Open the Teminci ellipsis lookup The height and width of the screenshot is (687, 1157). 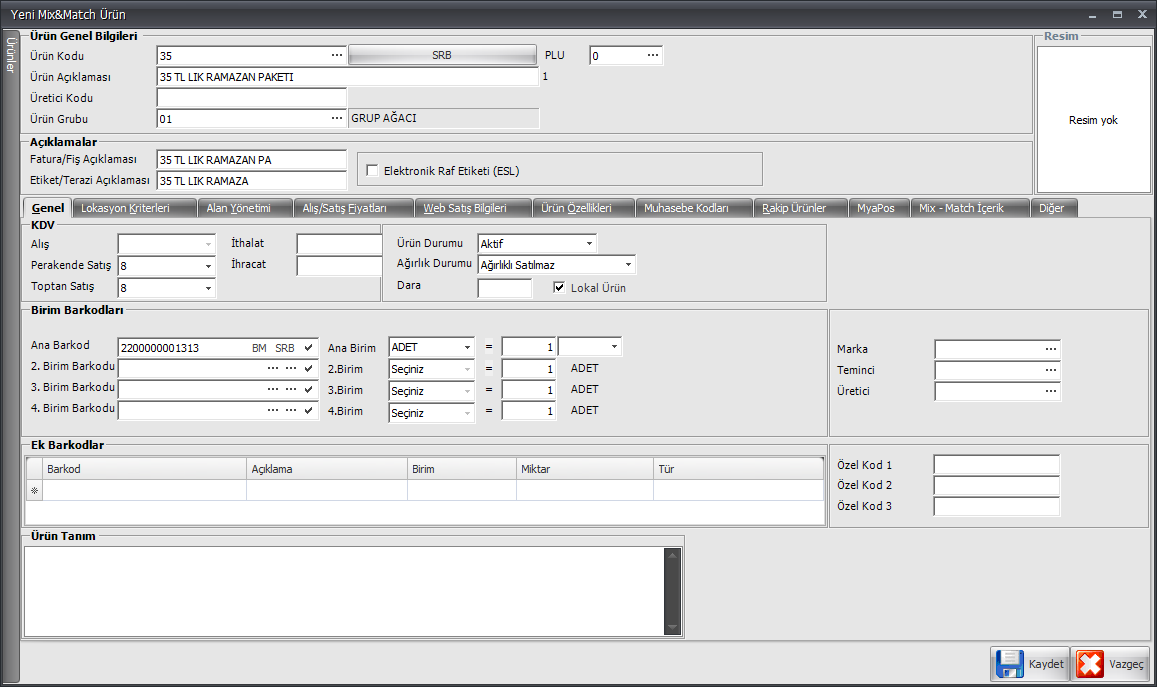click(1051, 370)
